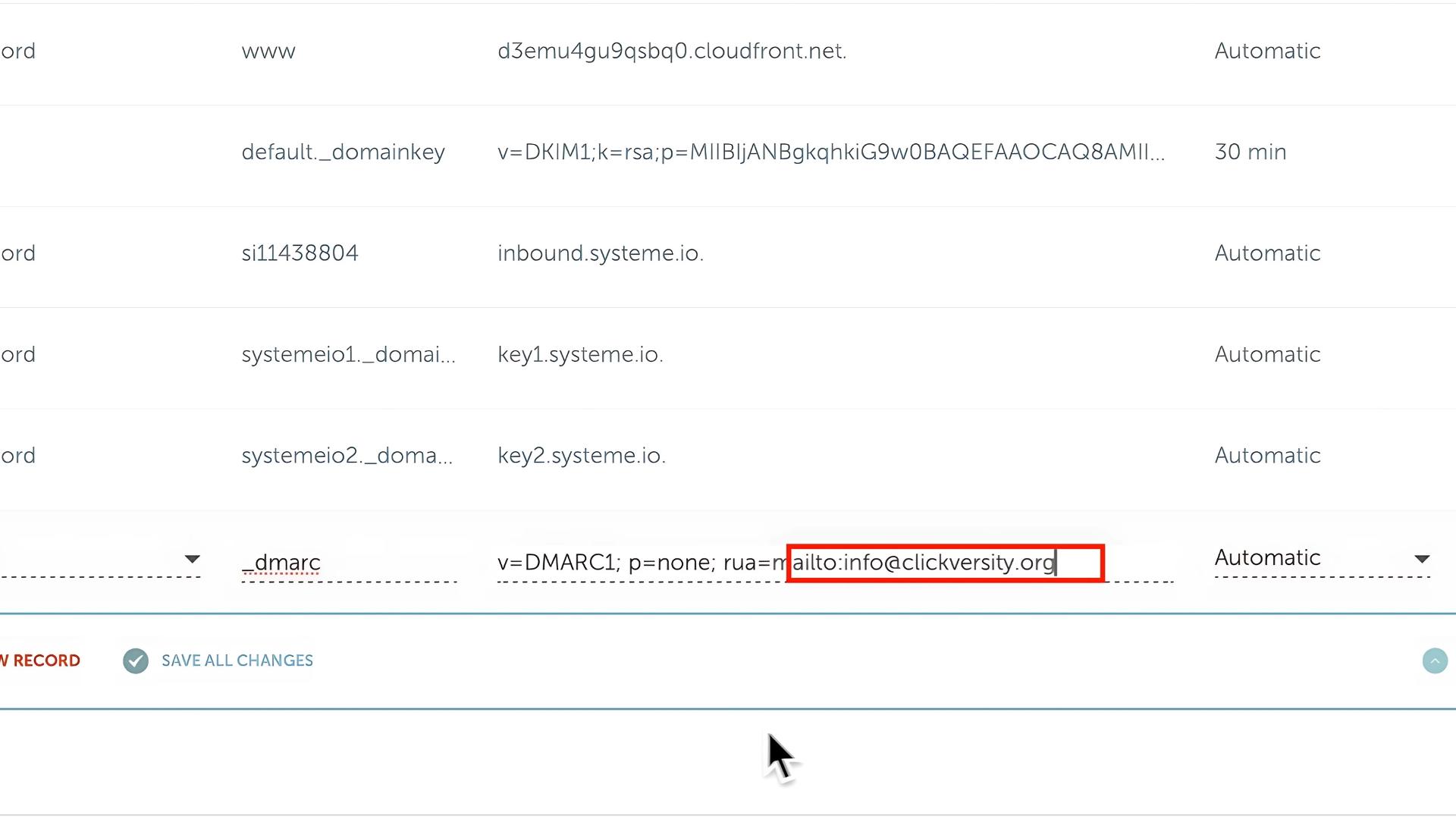1456x819 pixels.
Task: Click the systemeio2._doma... host cell
Action: (347, 456)
